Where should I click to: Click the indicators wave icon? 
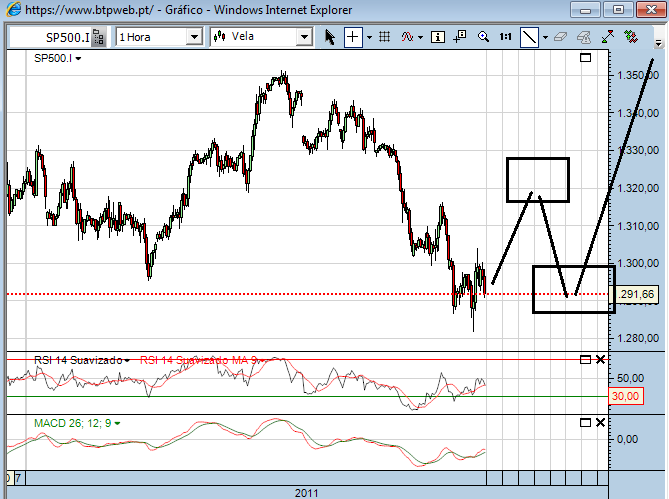(x=407, y=37)
